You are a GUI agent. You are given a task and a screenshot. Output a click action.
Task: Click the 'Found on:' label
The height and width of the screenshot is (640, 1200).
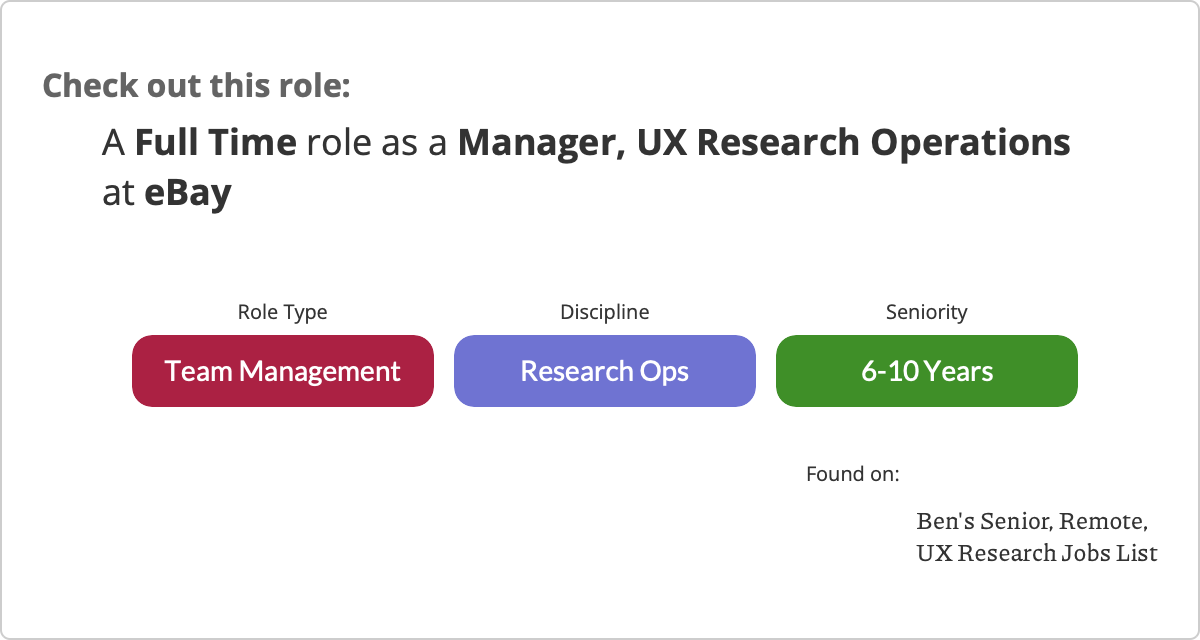pos(853,473)
